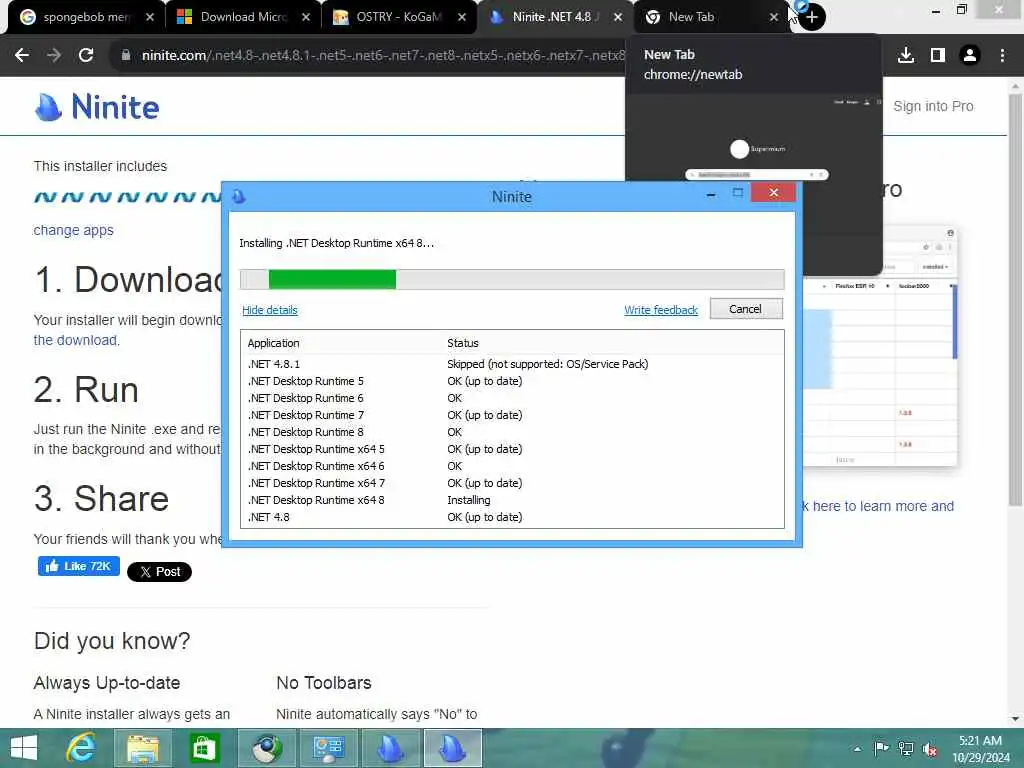Click the installer progress bar
The width and height of the screenshot is (1024, 768).
(x=512, y=280)
